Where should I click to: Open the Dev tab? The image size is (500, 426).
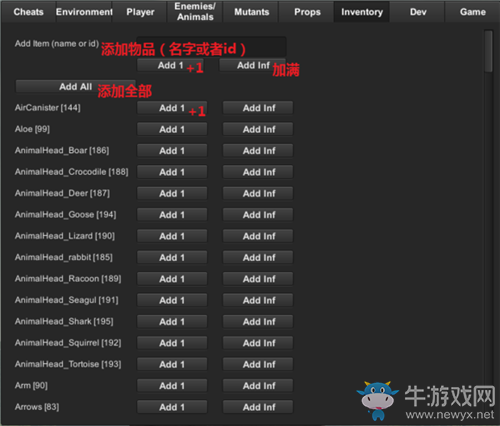click(x=418, y=12)
